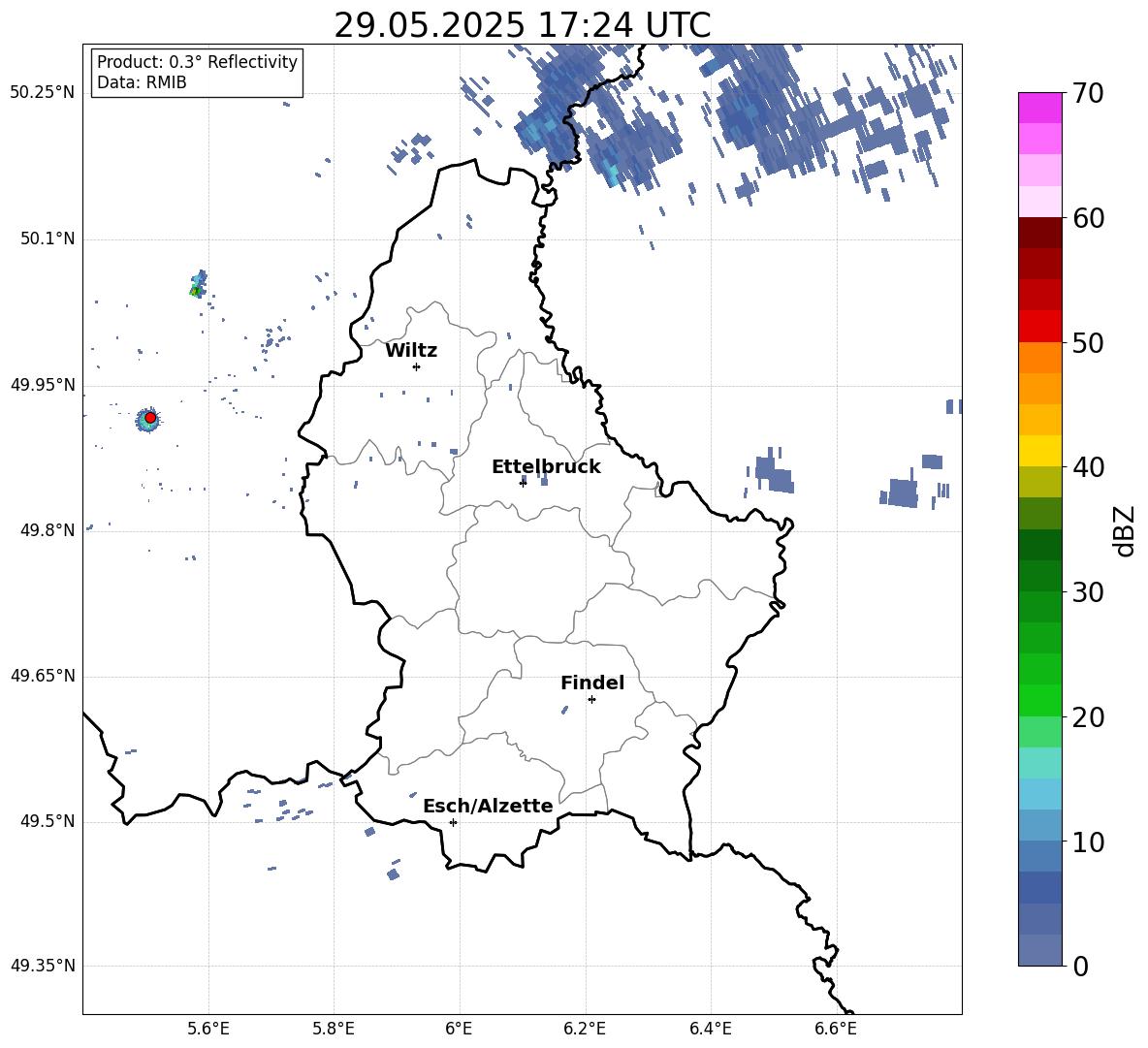Click the colorbar tick label 70
The image size is (1148, 1048).
click(x=1088, y=93)
